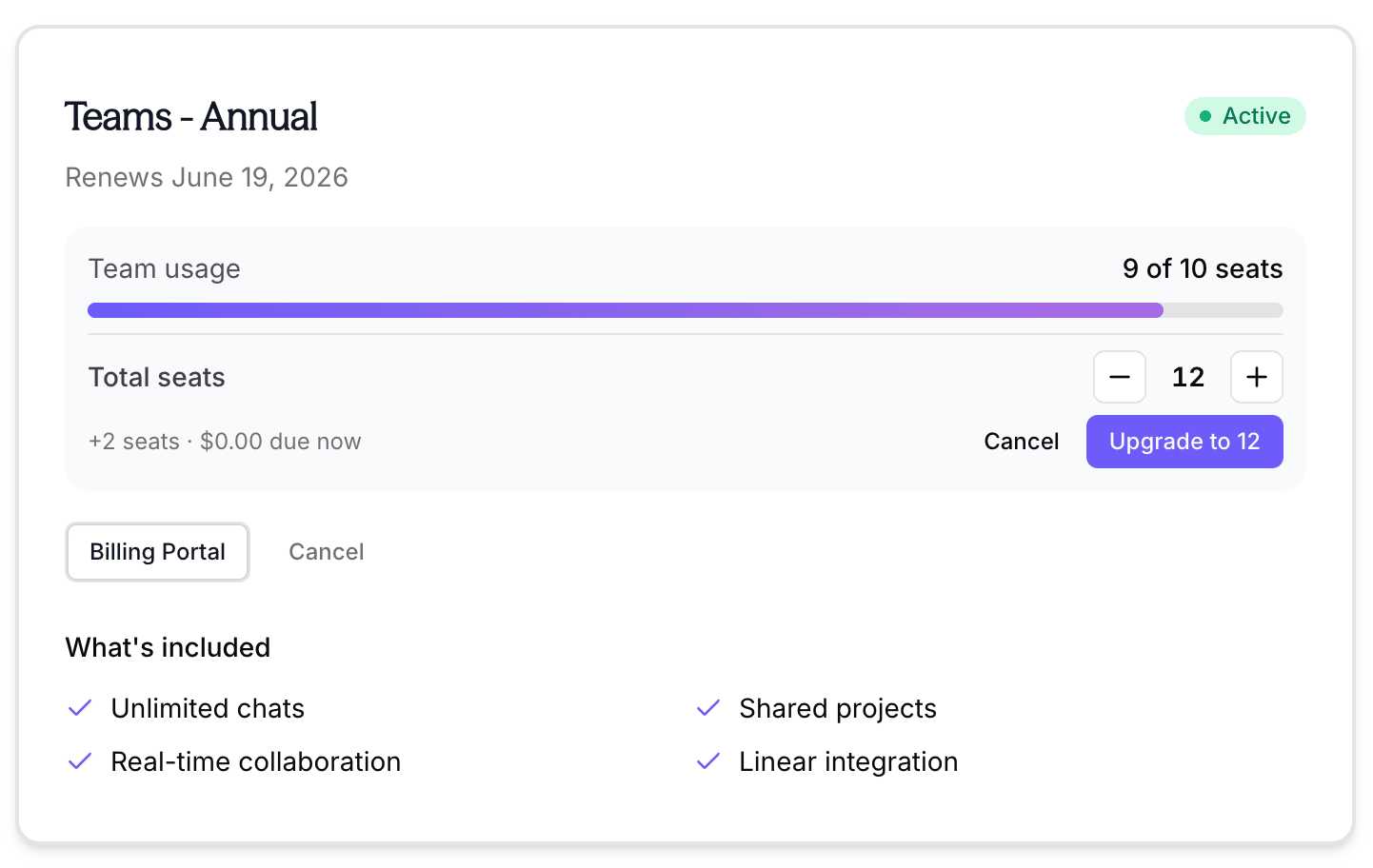Screen dimensions: 1373x868
Task: Click the Linear integration feature text
Action: (x=847, y=761)
